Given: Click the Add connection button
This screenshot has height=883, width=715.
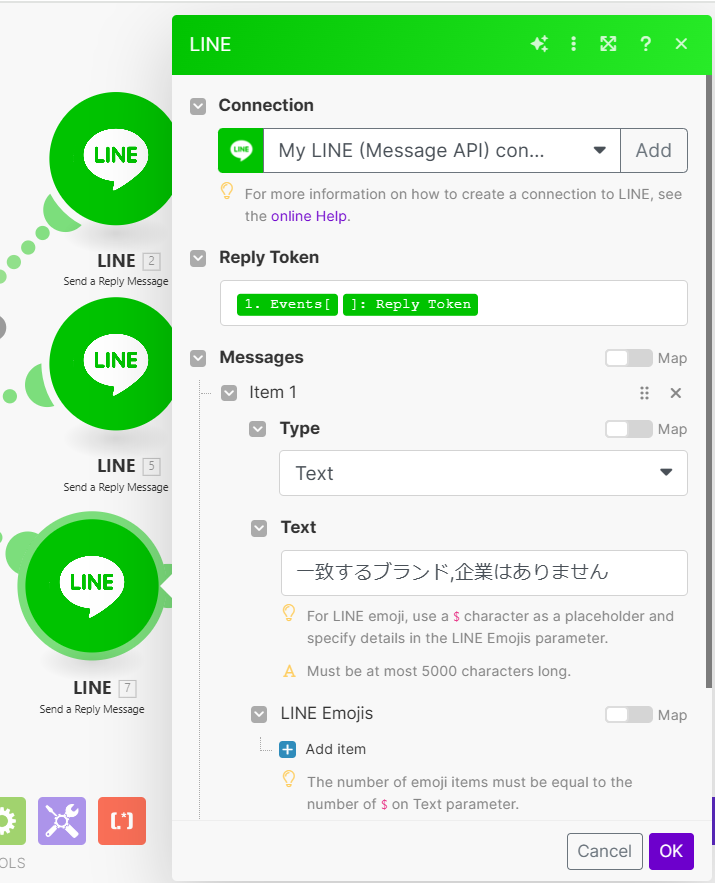Looking at the screenshot, I should pos(654,150).
